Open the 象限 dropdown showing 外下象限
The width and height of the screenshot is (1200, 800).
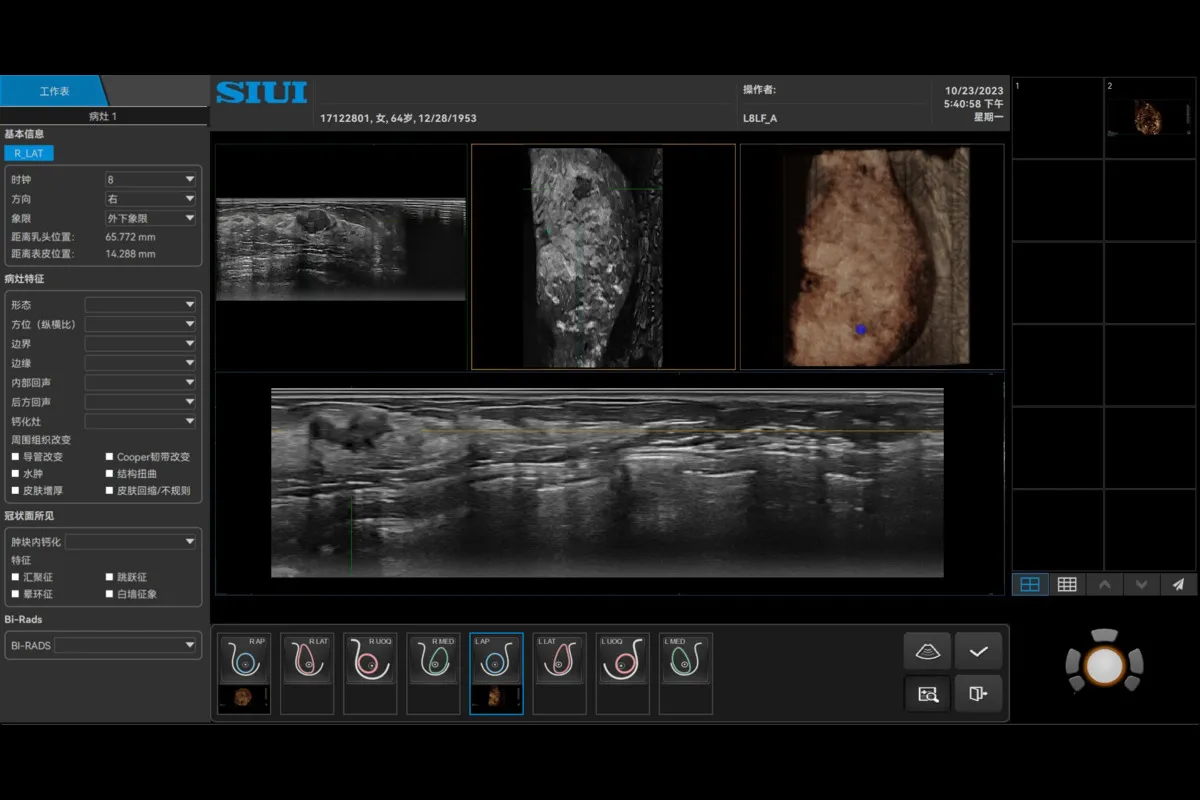(151, 218)
